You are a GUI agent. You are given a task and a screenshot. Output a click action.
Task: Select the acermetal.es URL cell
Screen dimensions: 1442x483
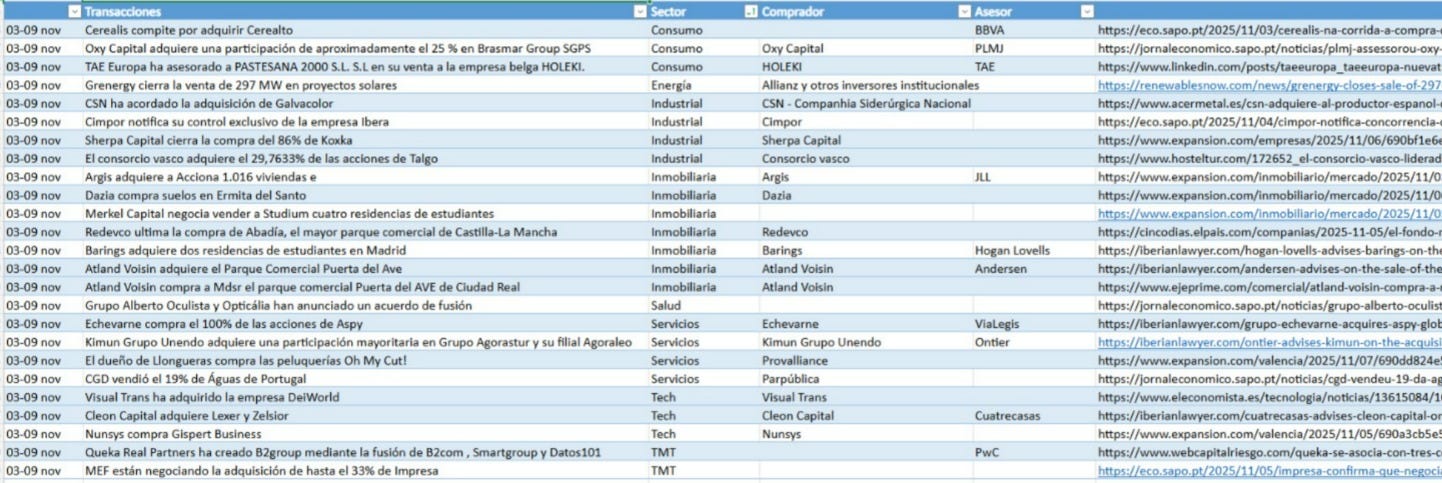[1269, 103]
